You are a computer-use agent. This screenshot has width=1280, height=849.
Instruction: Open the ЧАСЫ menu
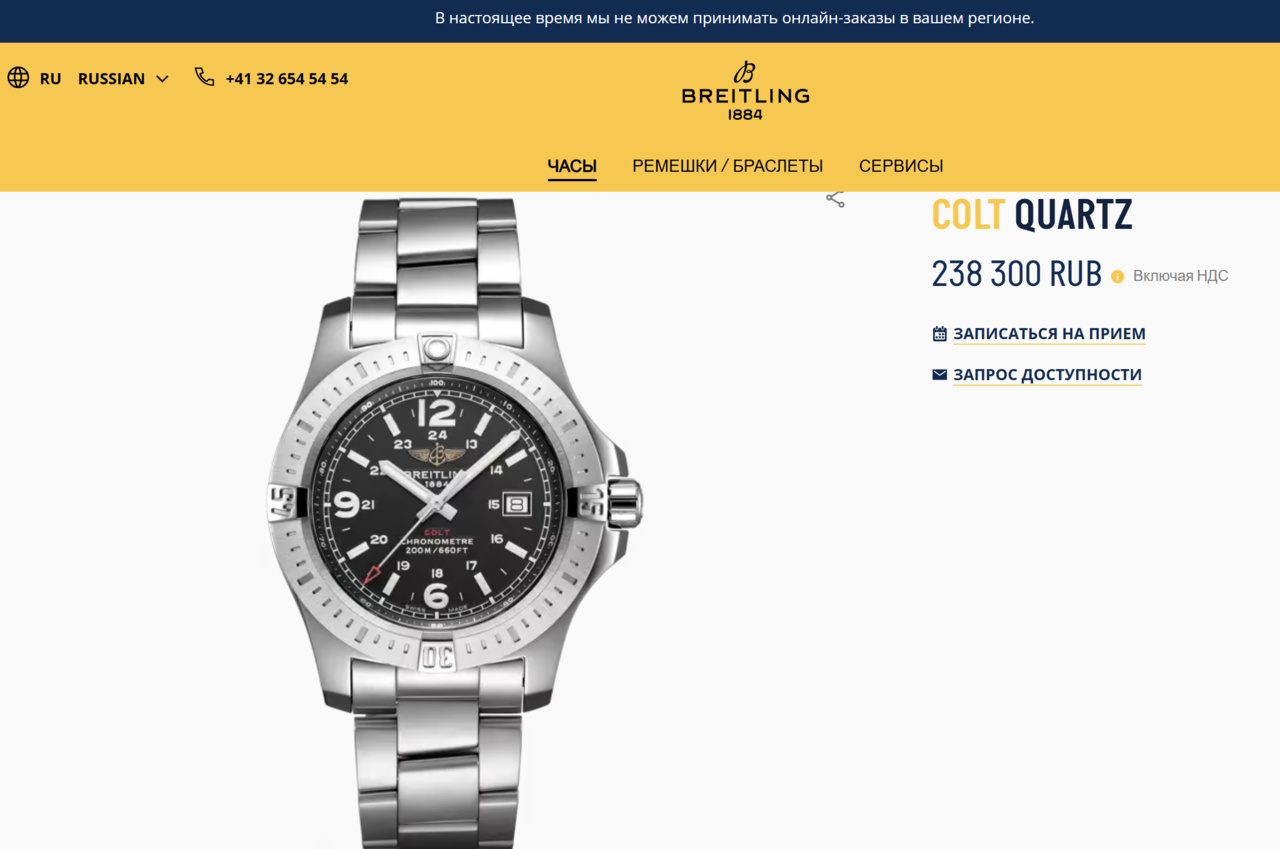coord(572,166)
